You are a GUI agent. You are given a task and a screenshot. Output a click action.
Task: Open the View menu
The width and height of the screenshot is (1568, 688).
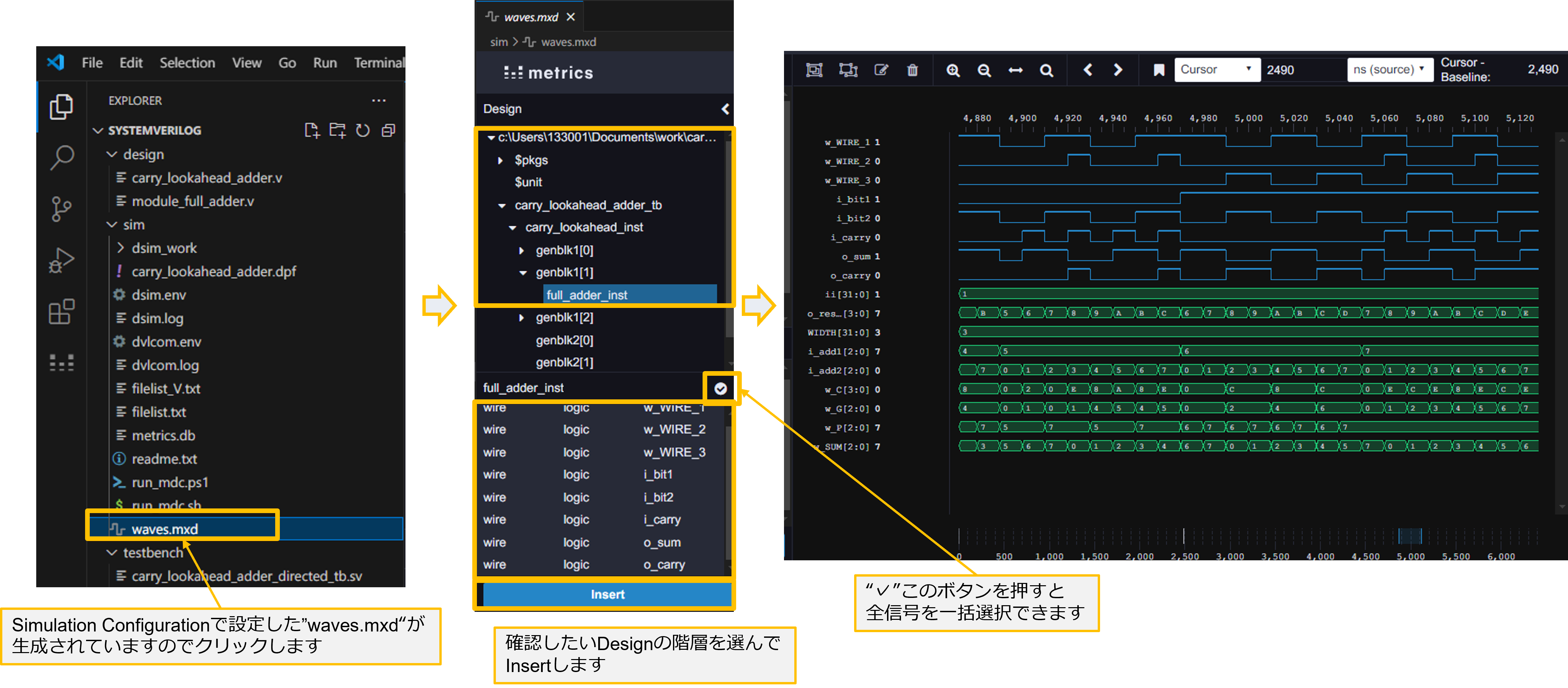[x=247, y=63]
